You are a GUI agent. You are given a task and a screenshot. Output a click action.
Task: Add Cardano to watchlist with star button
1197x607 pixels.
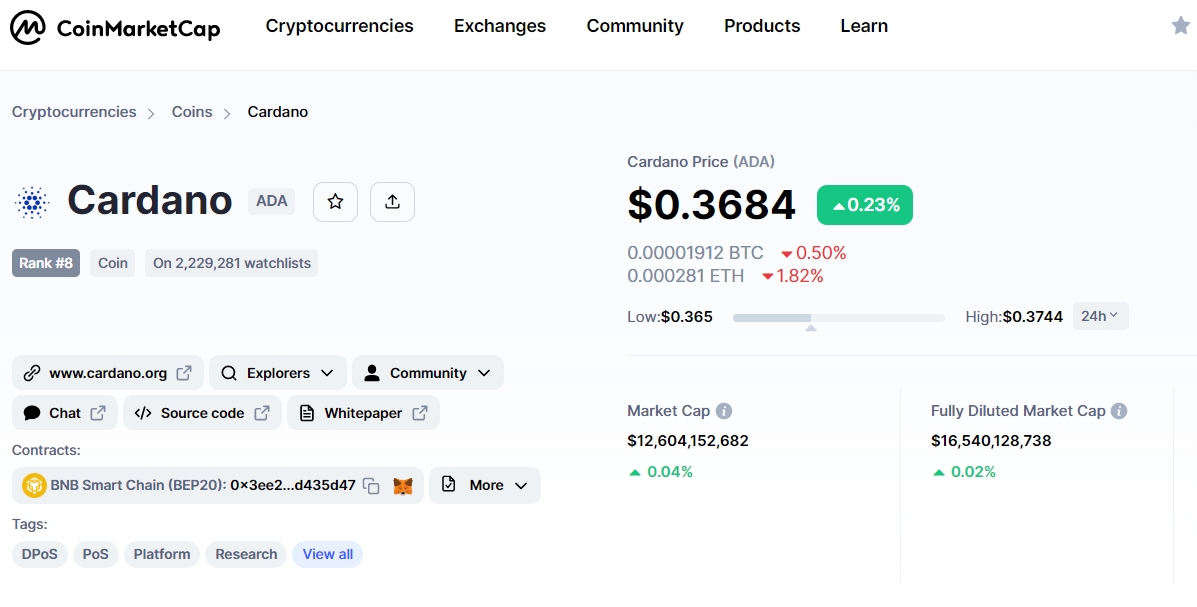[335, 202]
